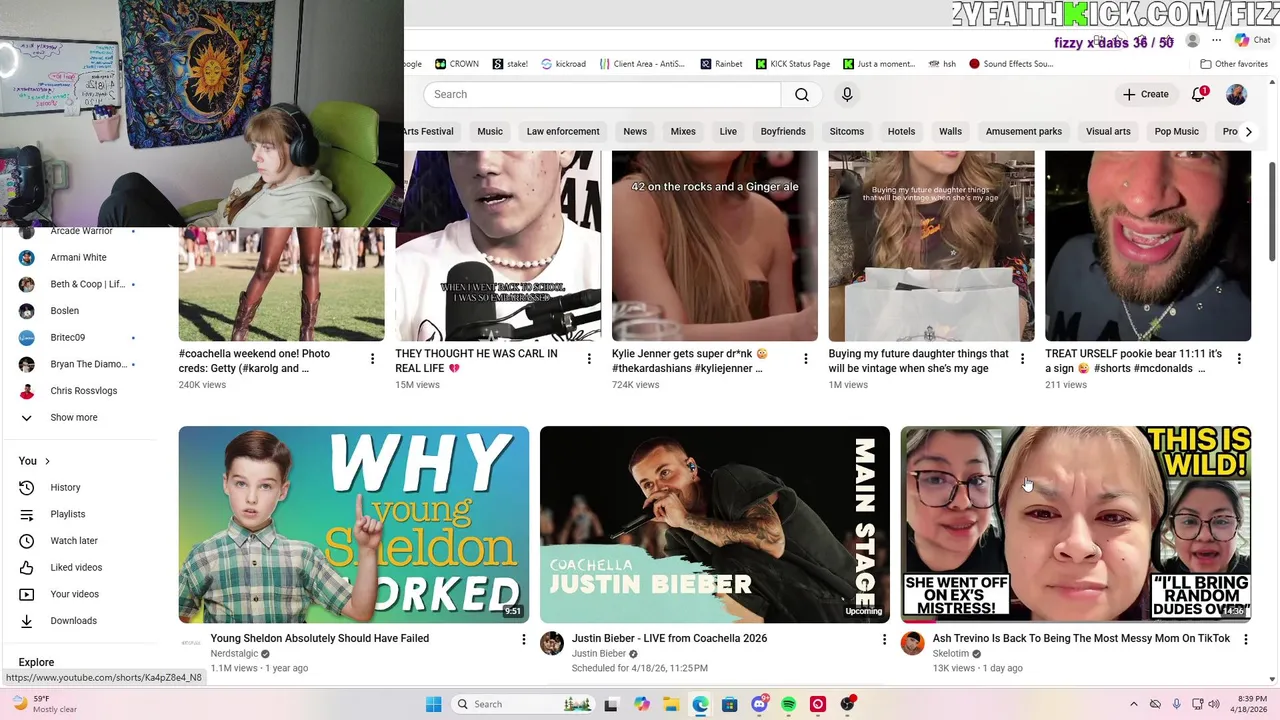Select the Music category chip

490,131
